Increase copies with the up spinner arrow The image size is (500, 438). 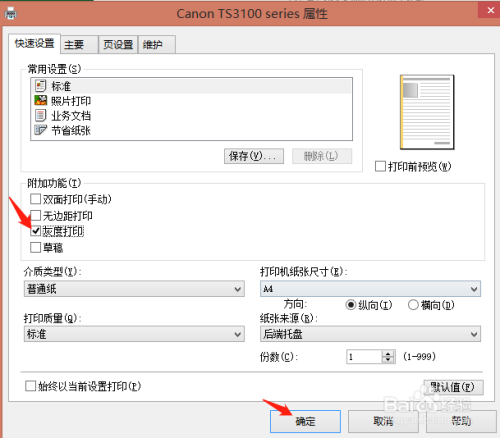388,354
